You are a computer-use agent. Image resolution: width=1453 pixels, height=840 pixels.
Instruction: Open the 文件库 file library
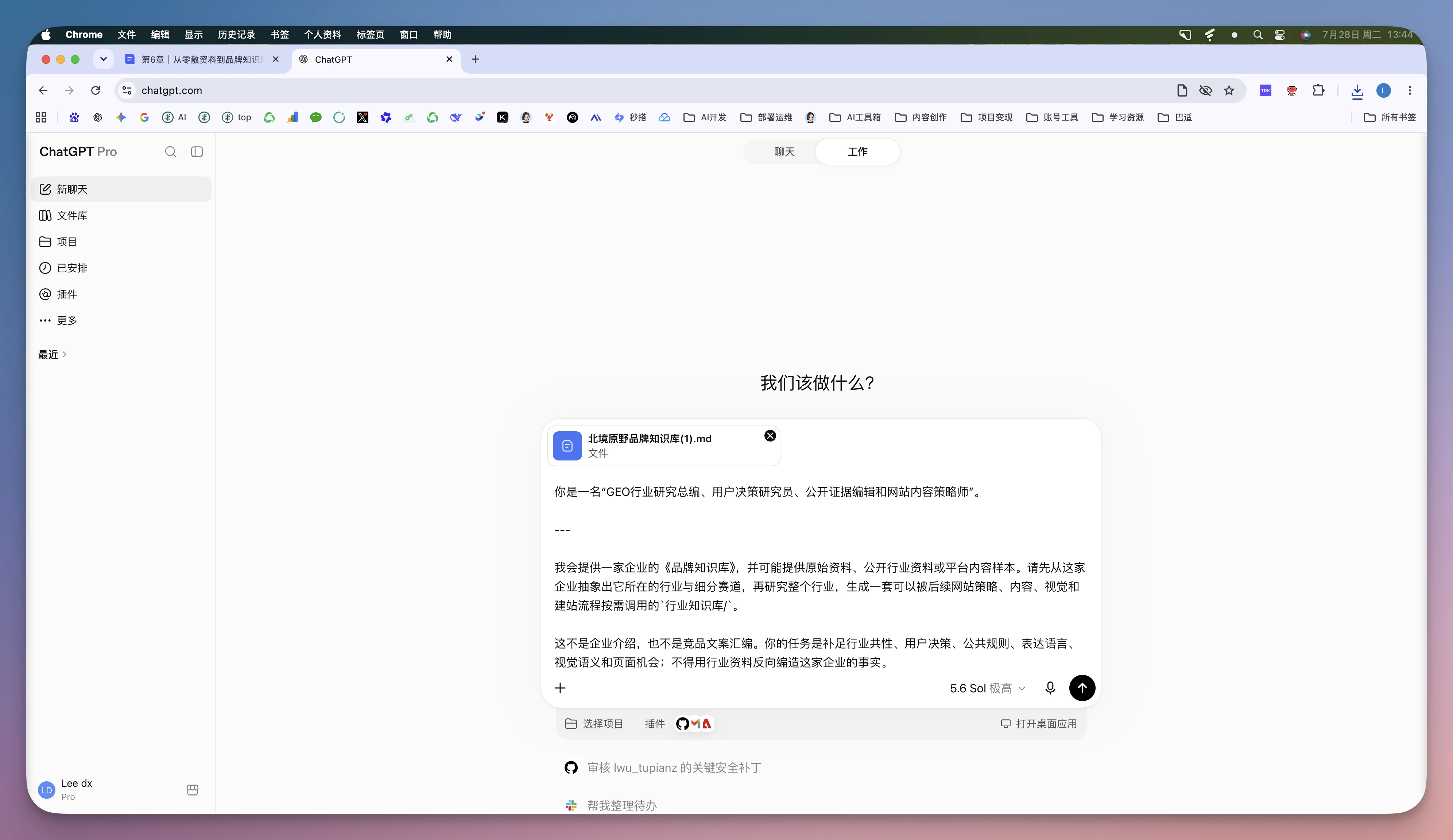coord(121,215)
